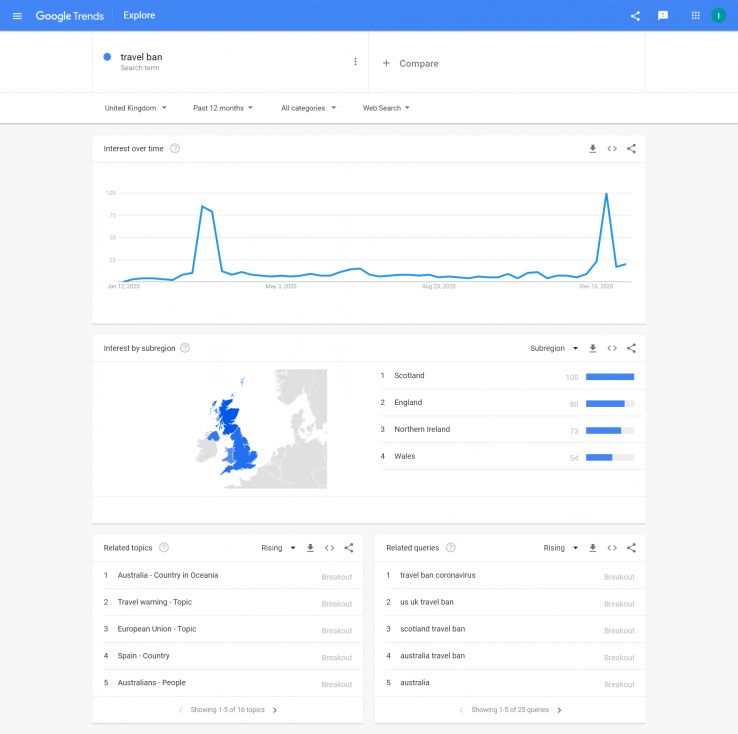Expand the All categories dropdown
This screenshot has width=738, height=734.
(308, 108)
